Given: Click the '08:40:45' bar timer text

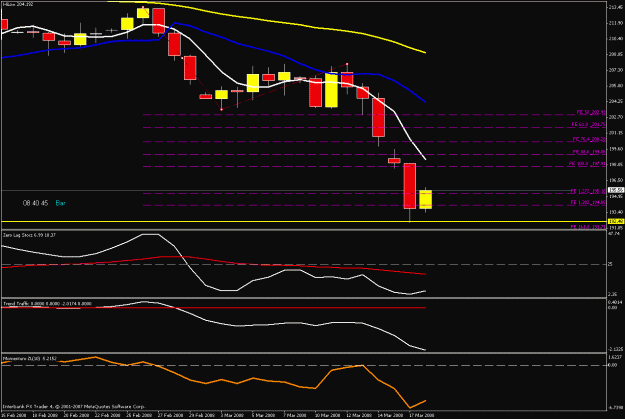Looking at the screenshot, I should click(x=35, y=203).
